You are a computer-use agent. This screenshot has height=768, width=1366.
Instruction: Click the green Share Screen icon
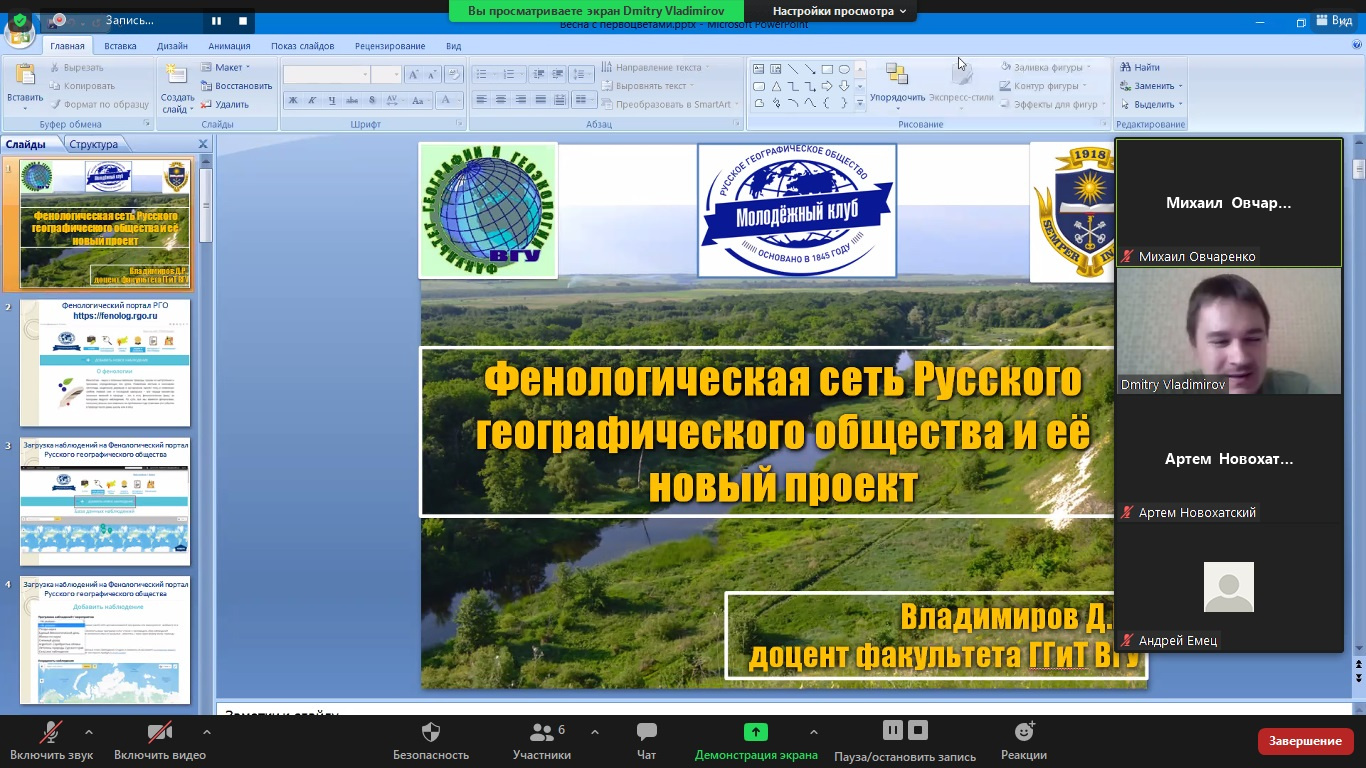[756, 732]
